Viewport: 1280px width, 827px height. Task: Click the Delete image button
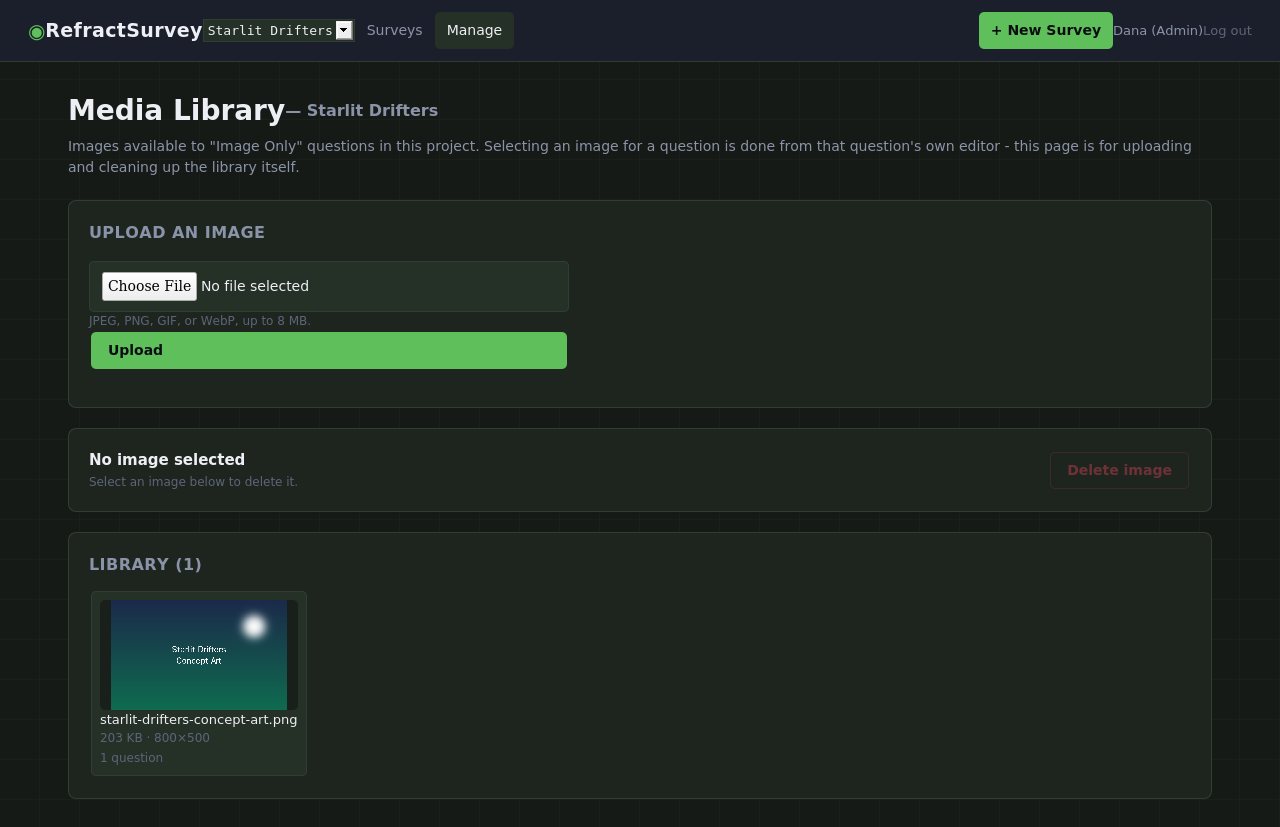1119,470
